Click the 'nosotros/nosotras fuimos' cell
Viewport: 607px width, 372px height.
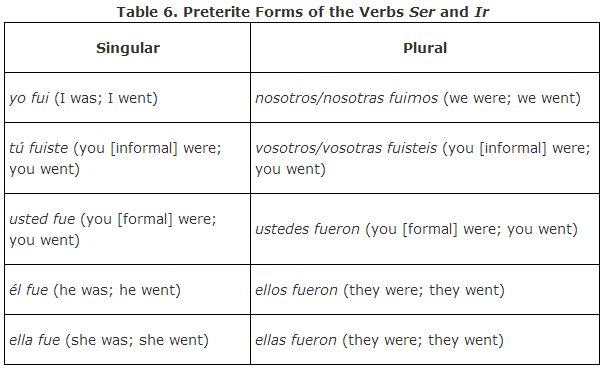[x=425, y=98]
